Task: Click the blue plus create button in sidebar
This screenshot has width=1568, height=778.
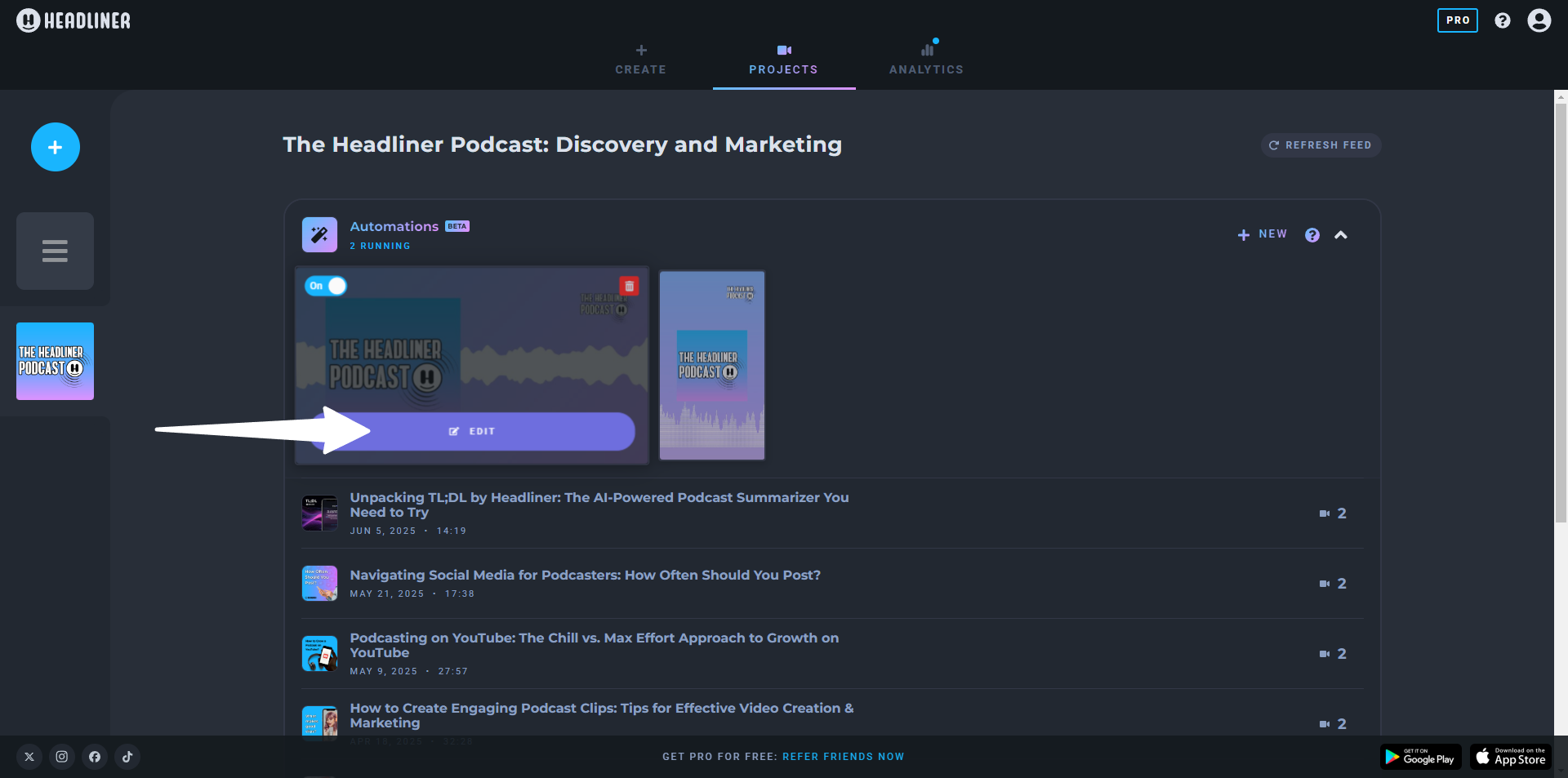Action: (x=56, y=147)
